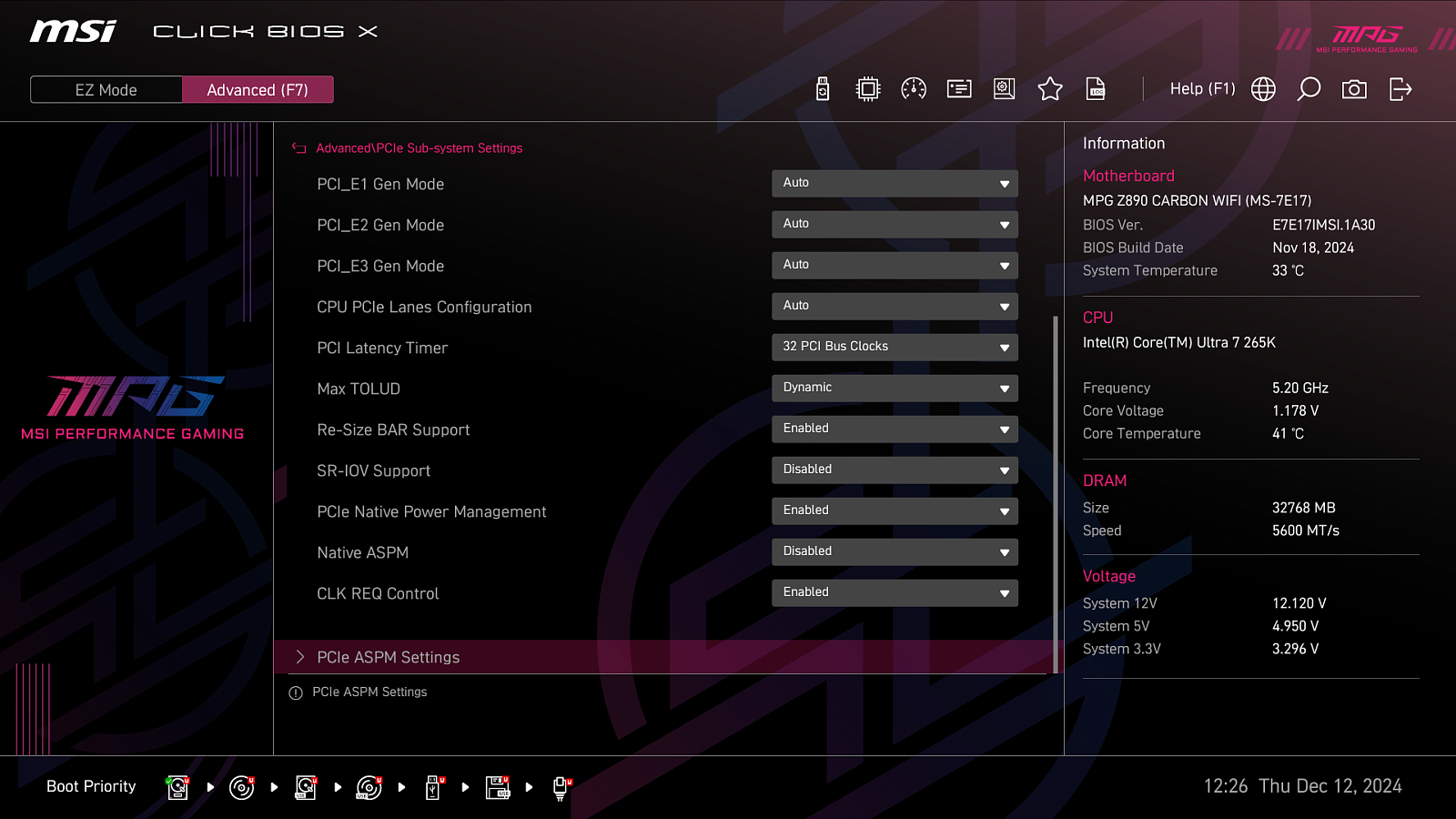1456x819 pixels.
Task: Select the Advanced (F7) tab
Action: [258, 90]
